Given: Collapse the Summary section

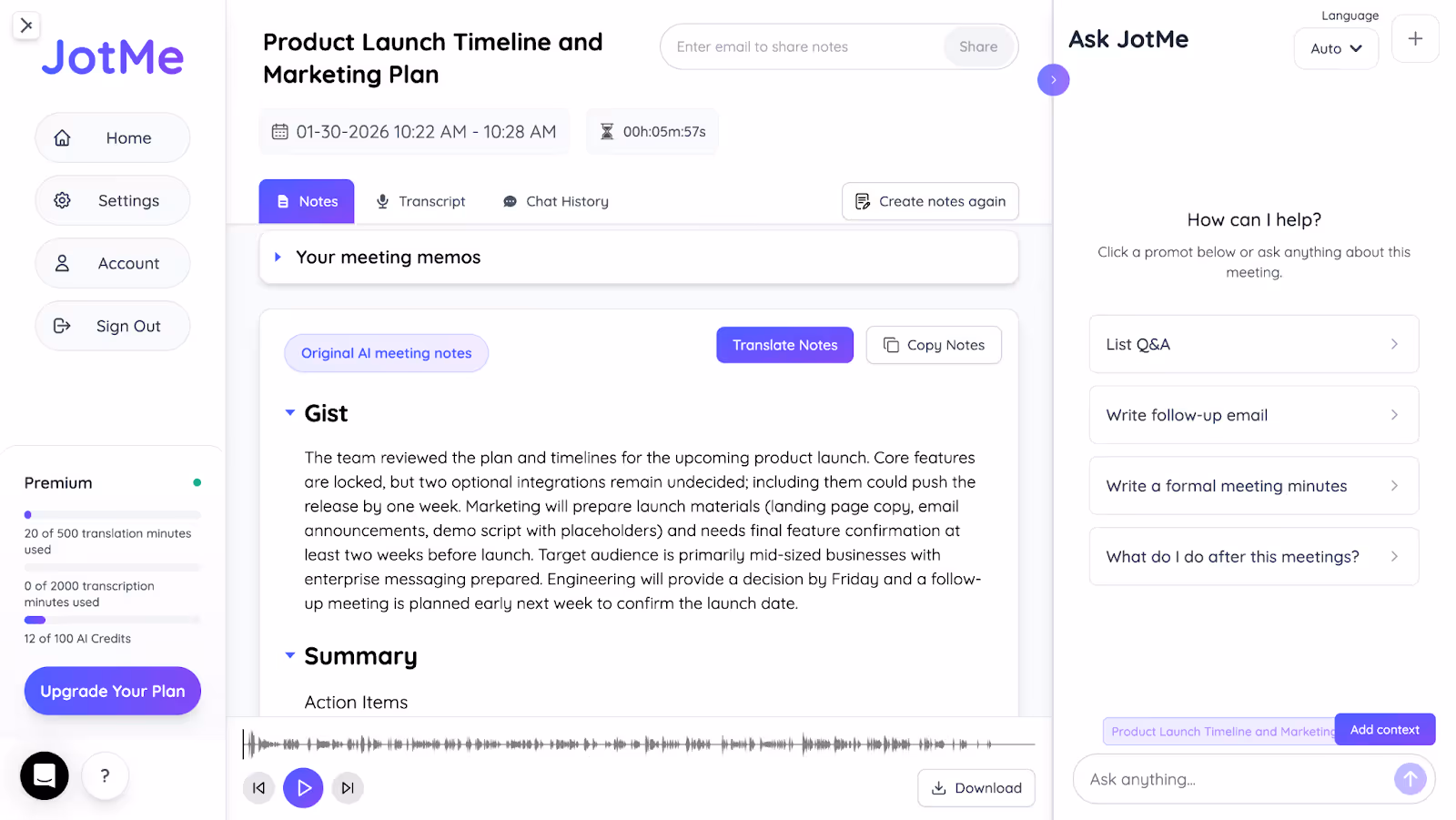Looking at the screenshot, I should tap(290, 655).
